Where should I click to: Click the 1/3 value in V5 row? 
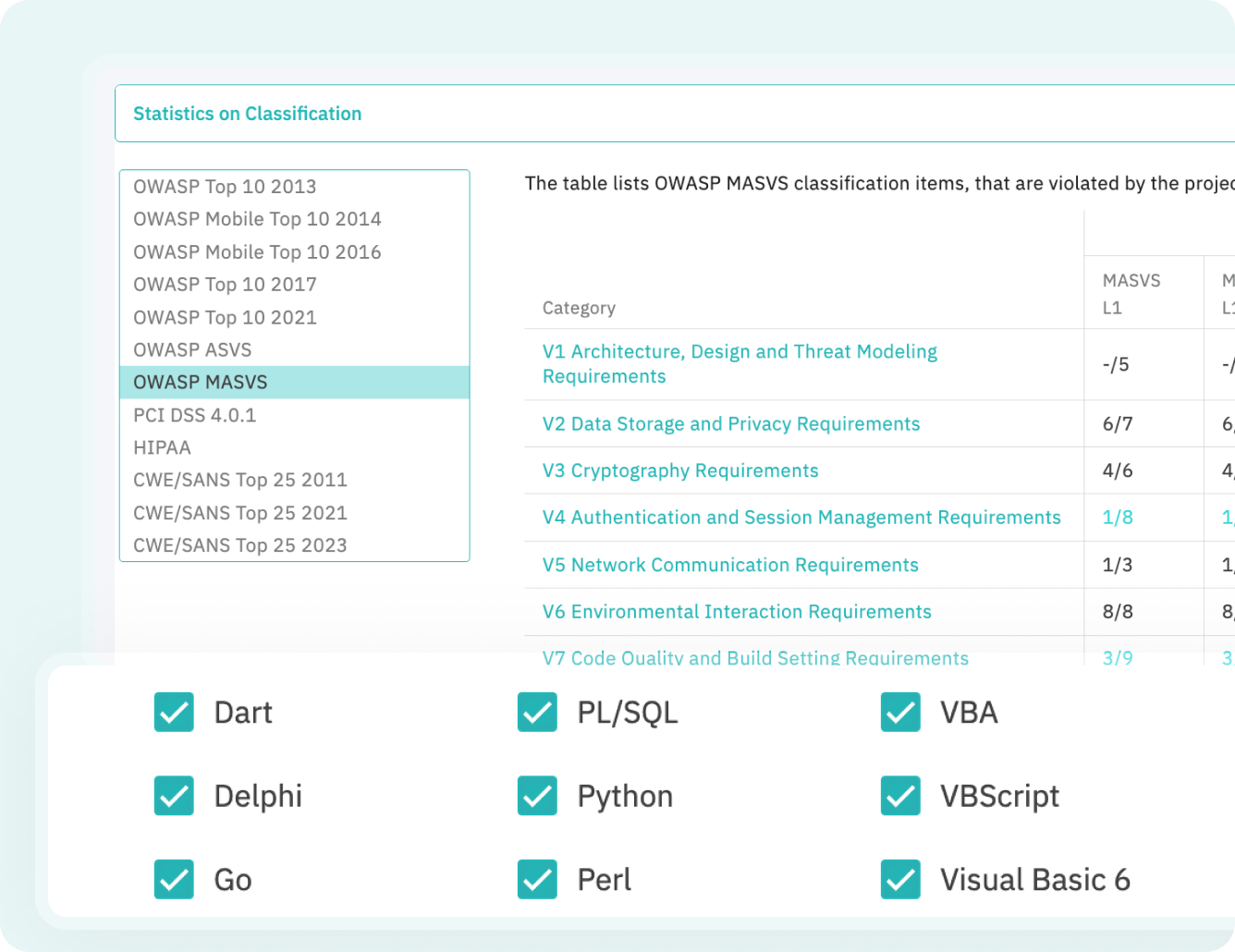(1118, 565)
